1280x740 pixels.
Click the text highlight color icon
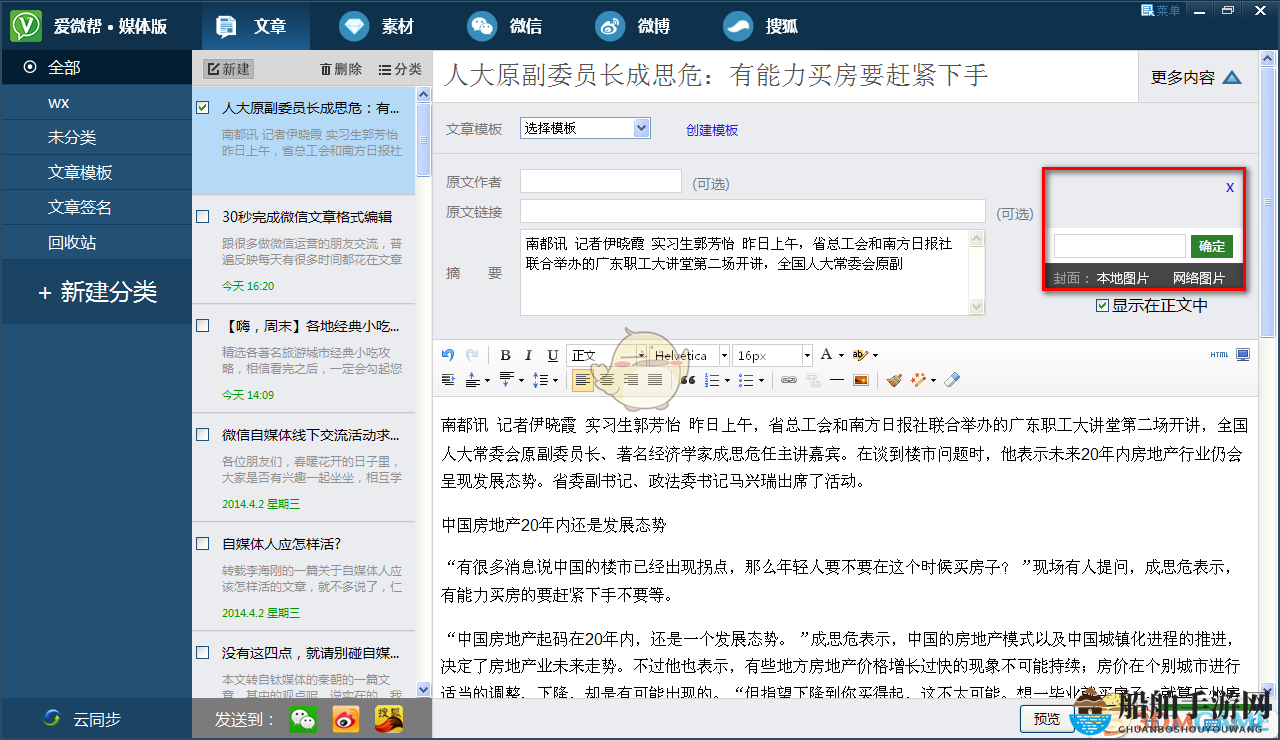[x=860, y=355]
